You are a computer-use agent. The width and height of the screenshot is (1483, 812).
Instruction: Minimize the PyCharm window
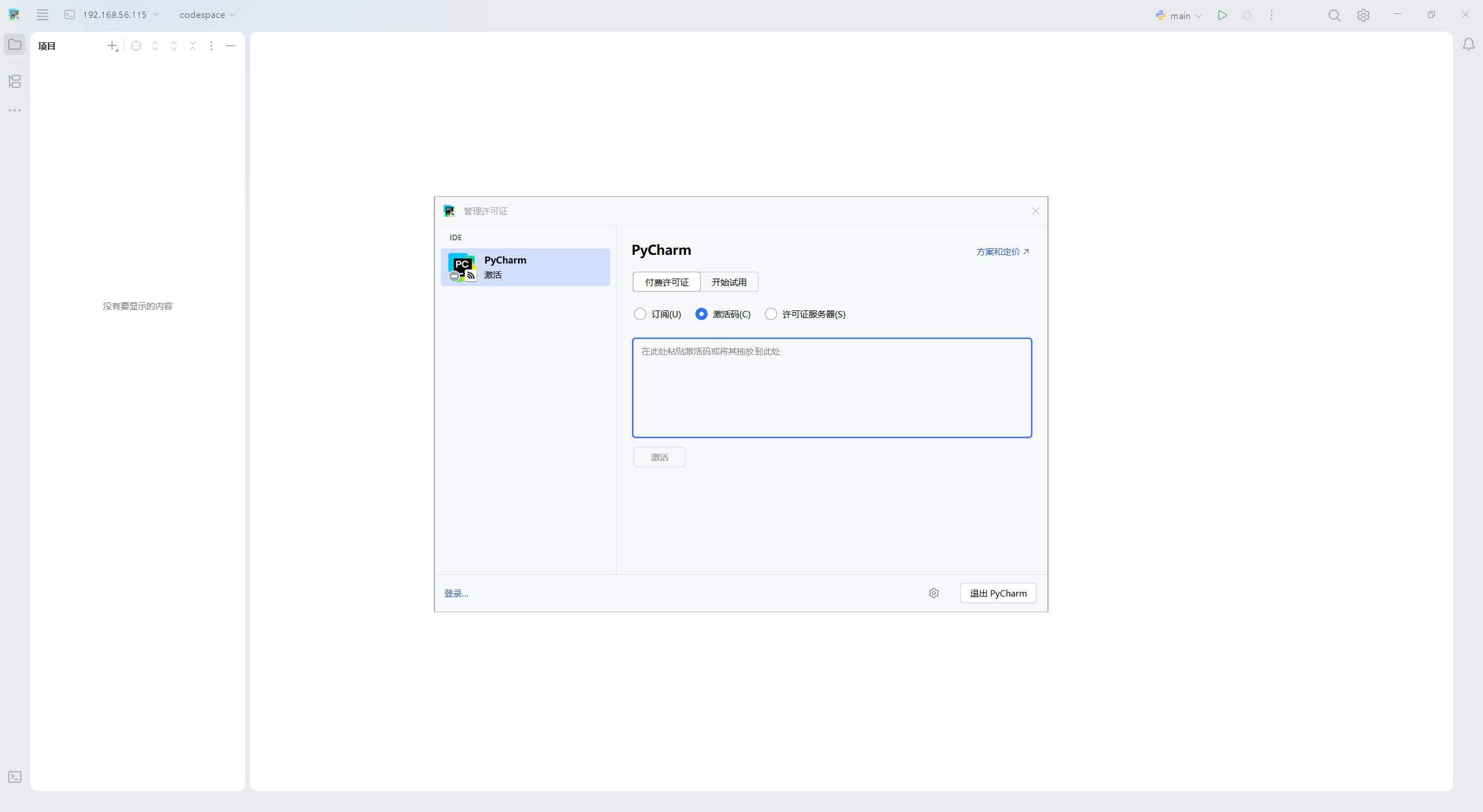pos(1398,14)
